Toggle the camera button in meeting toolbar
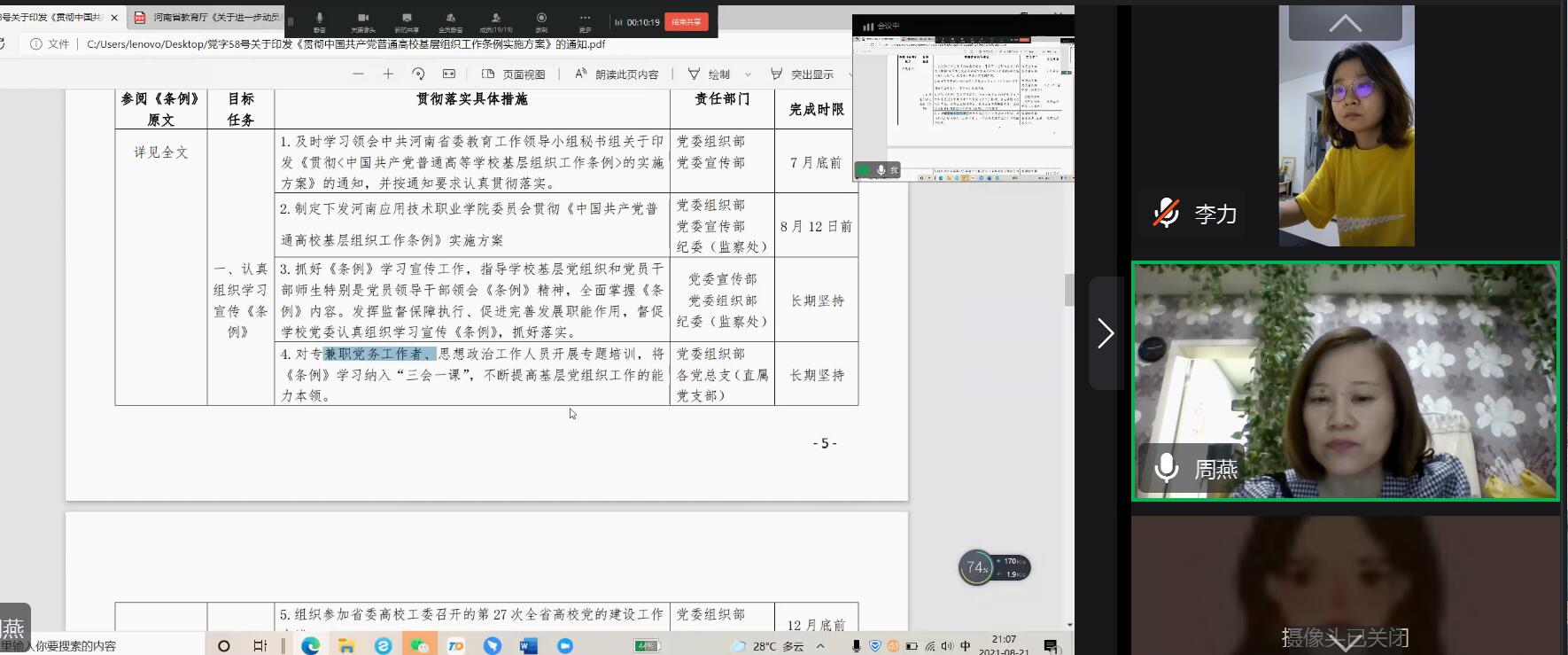 click(x=362, y=21)
